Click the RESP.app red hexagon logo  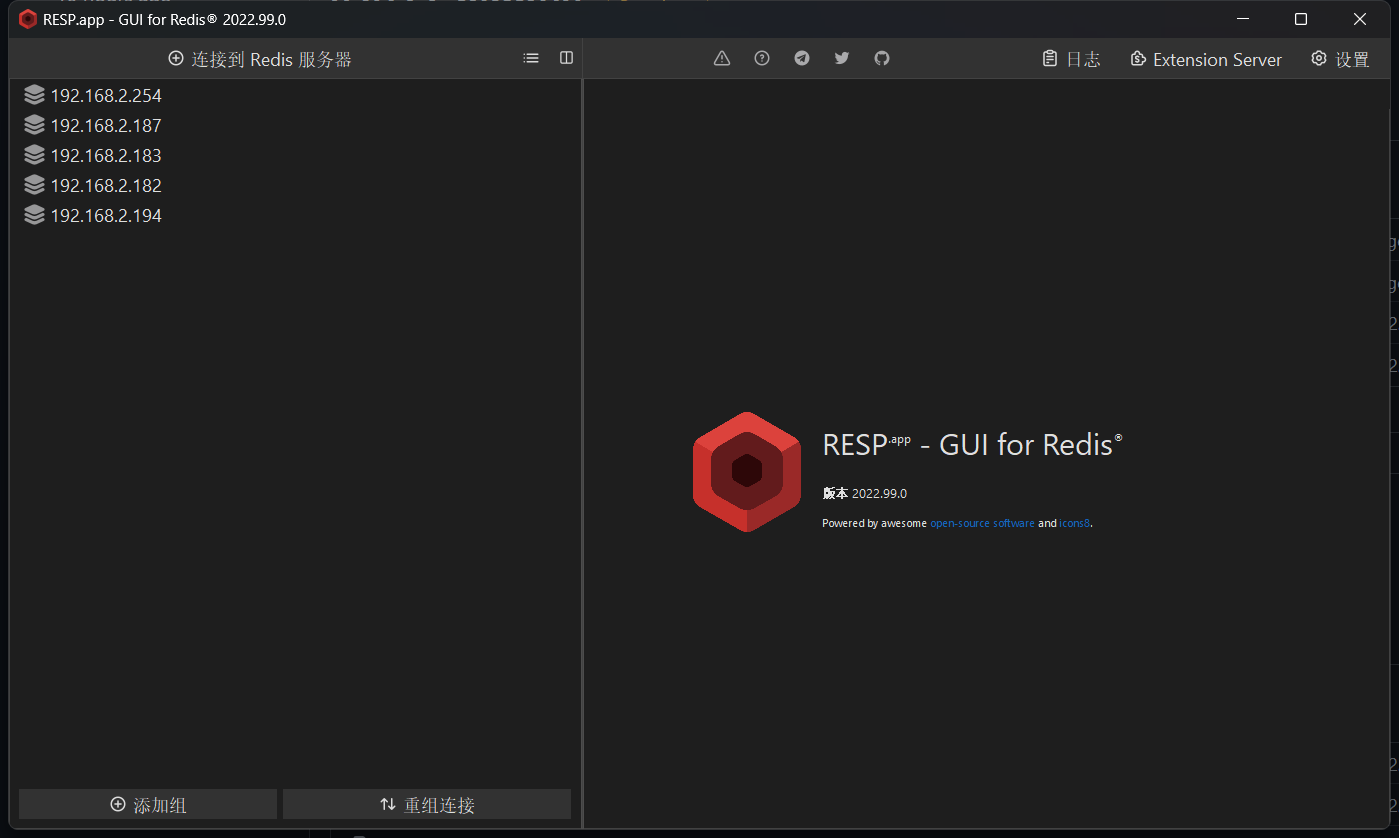click(747, 471)
